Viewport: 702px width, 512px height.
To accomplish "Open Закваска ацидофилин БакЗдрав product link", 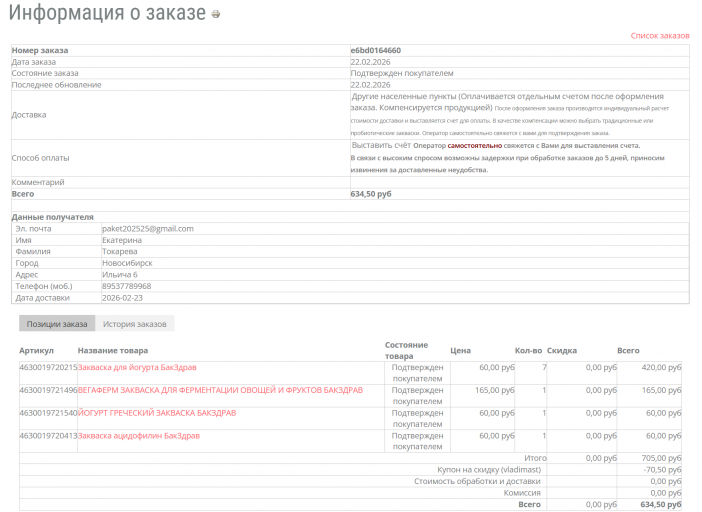I will pos(139,436).
